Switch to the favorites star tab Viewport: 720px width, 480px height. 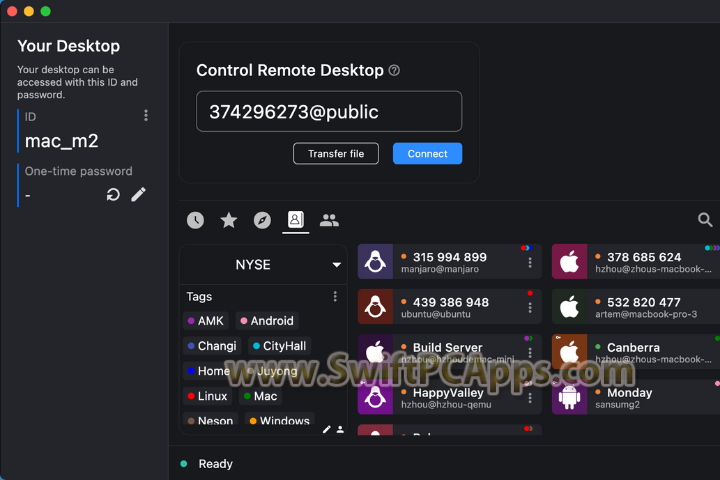229,220
